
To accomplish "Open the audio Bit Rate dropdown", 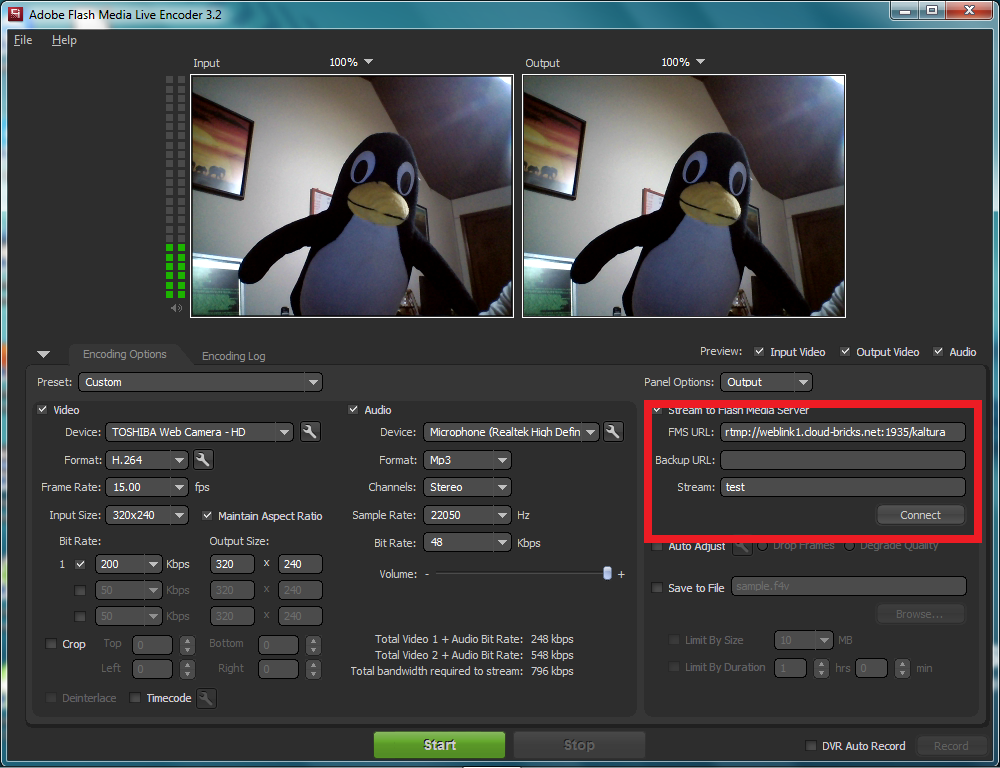I will point(467,542).
